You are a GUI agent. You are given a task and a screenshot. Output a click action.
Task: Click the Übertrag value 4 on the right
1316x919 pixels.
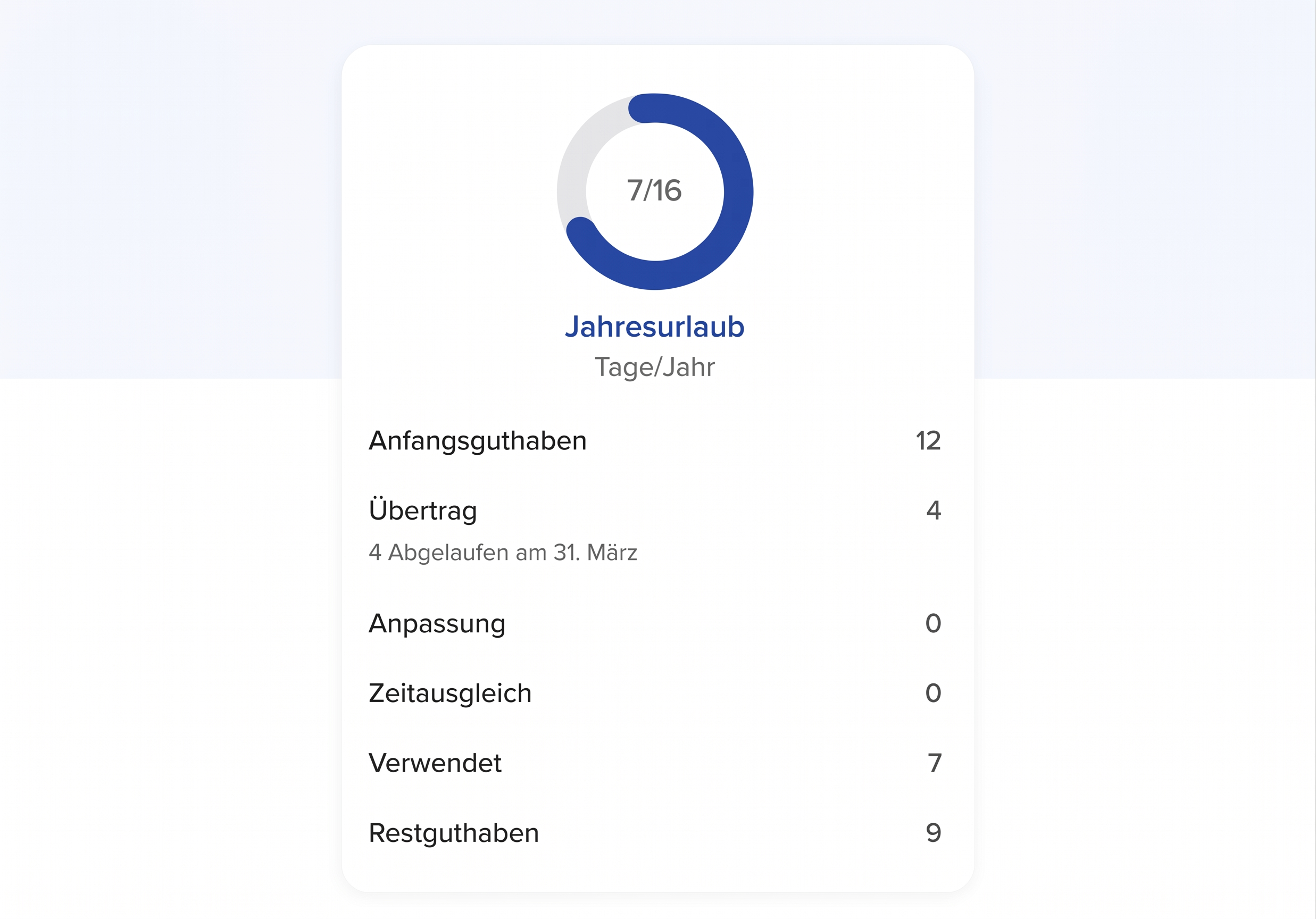tap(933, 510)
